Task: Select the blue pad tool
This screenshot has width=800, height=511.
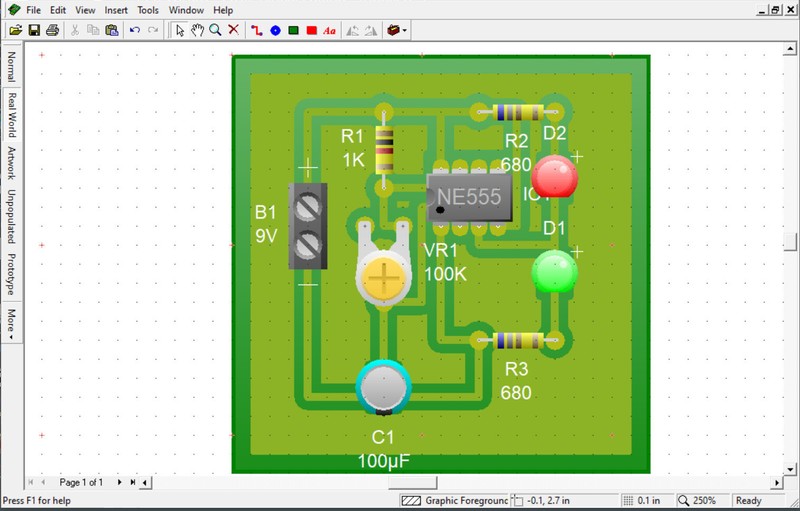Action: [276, 31]
